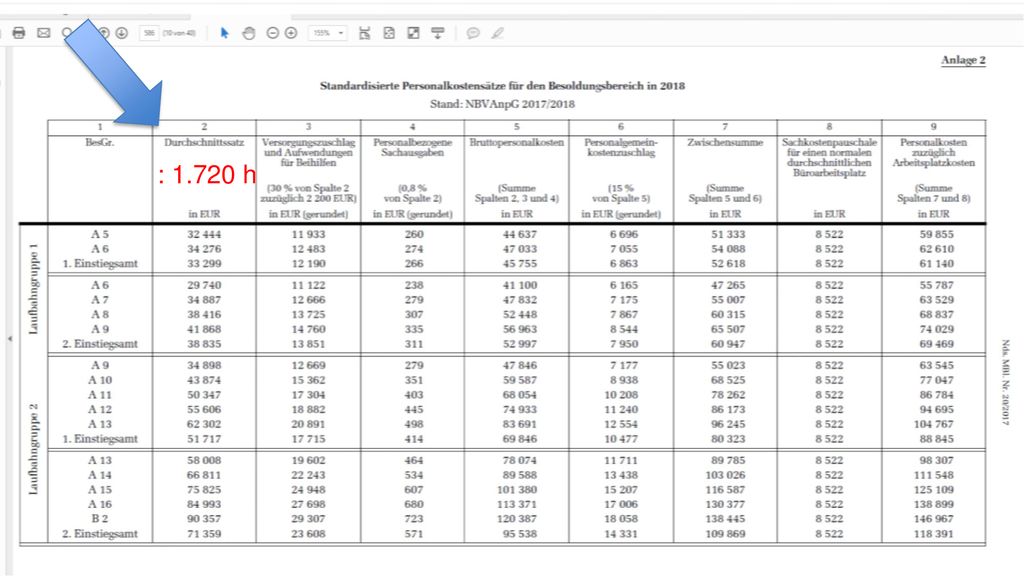The width and height of the screenshot is (1024, 576).
Task: Click the value '68 054'
Action: tap(519, 394)
